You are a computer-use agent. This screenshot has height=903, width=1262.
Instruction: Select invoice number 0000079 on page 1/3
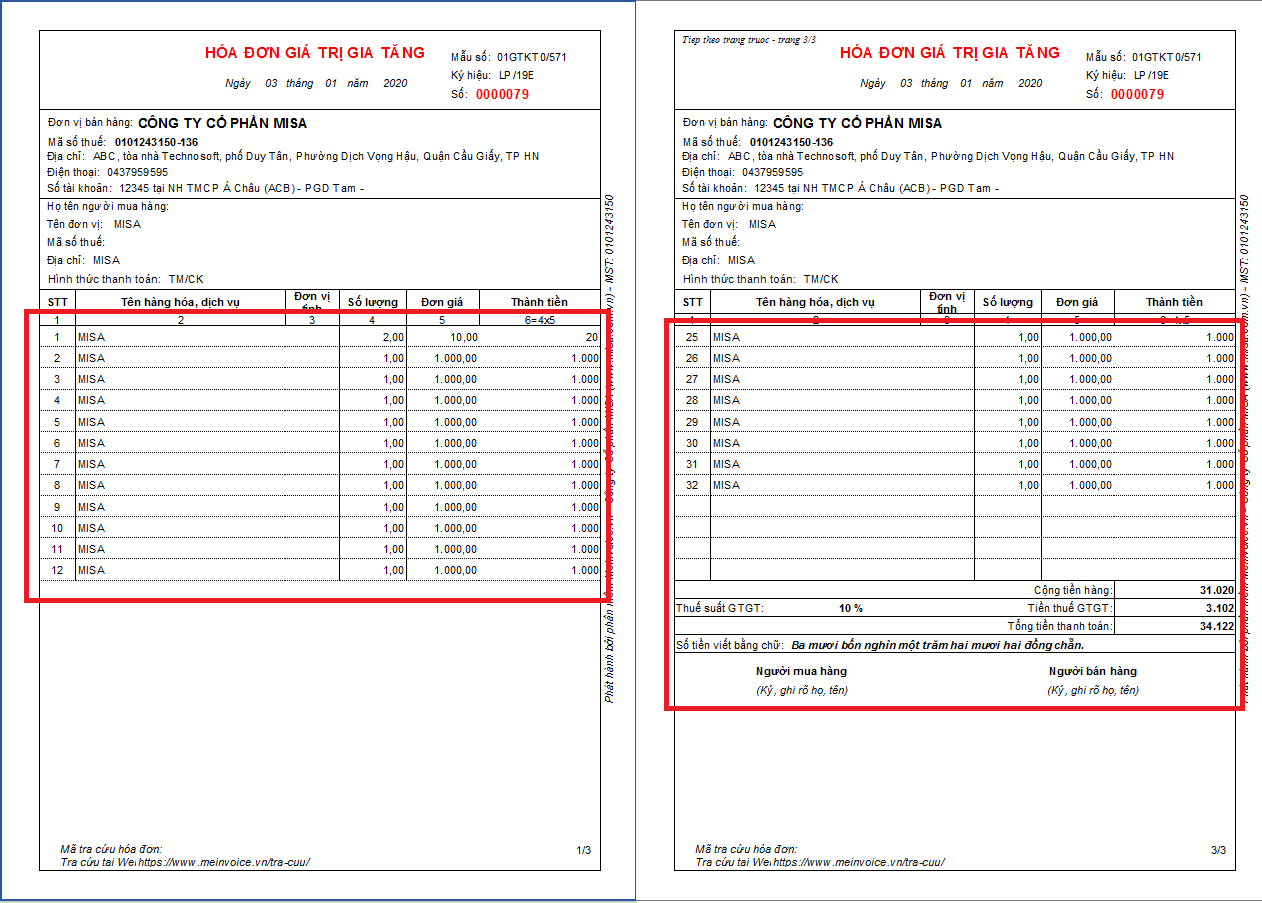click(x=502, y=95)
